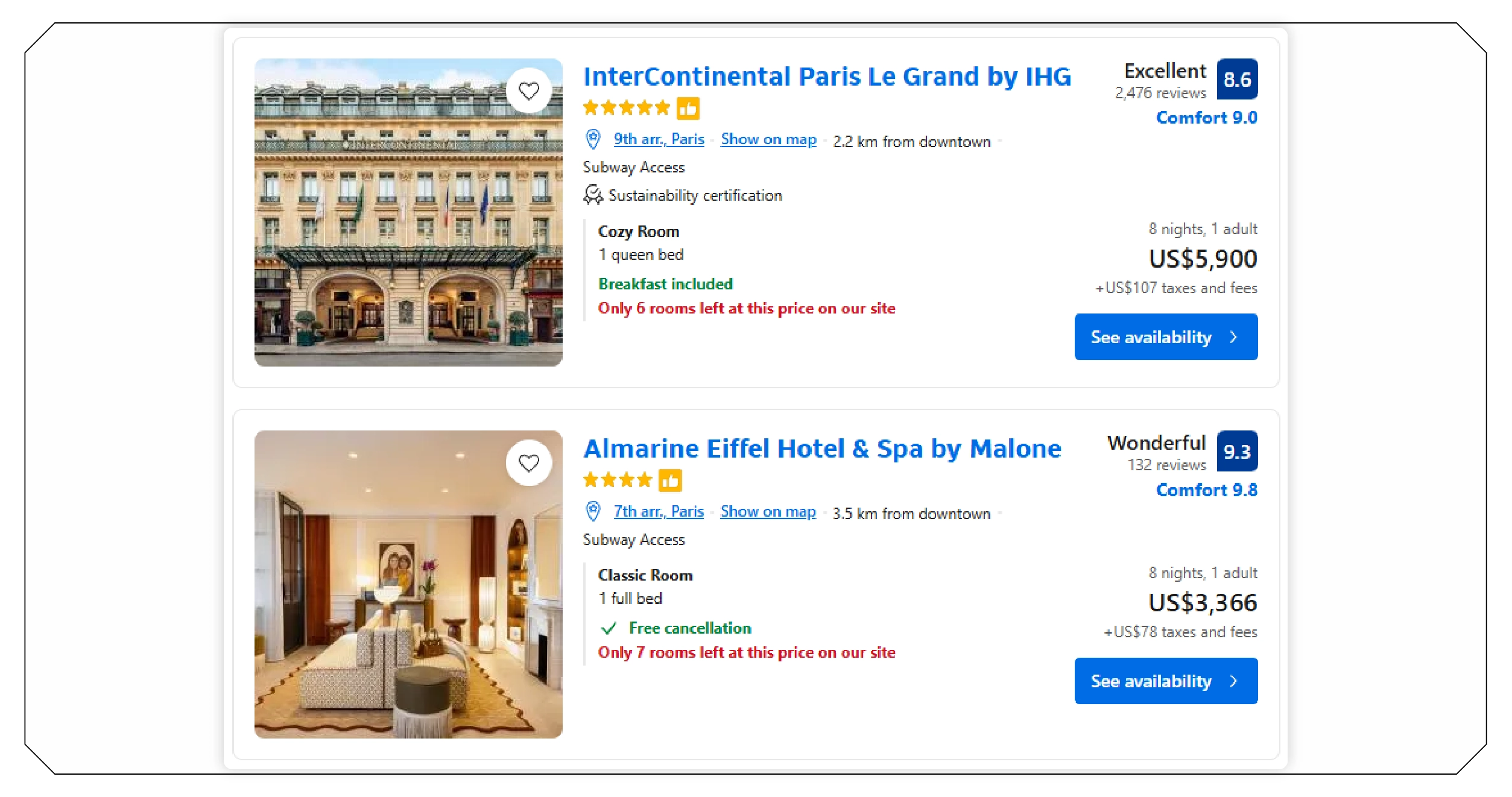Click the 9.3 Wonderful score badge
This screenshot has height=797, width=1512.
(1238, 450)
